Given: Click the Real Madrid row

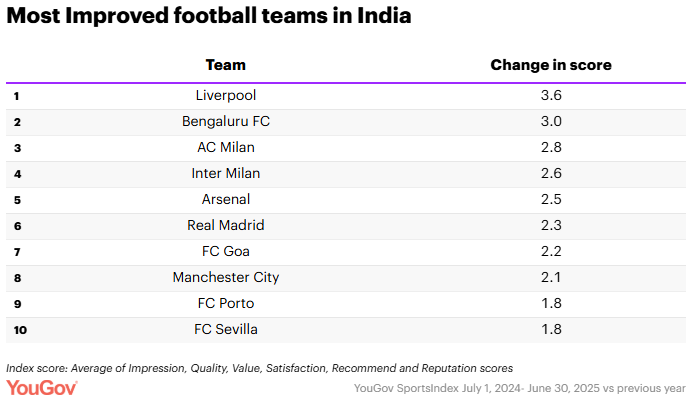Looking at the screenshot, I should pyautogui.click(x=226, y=226).
